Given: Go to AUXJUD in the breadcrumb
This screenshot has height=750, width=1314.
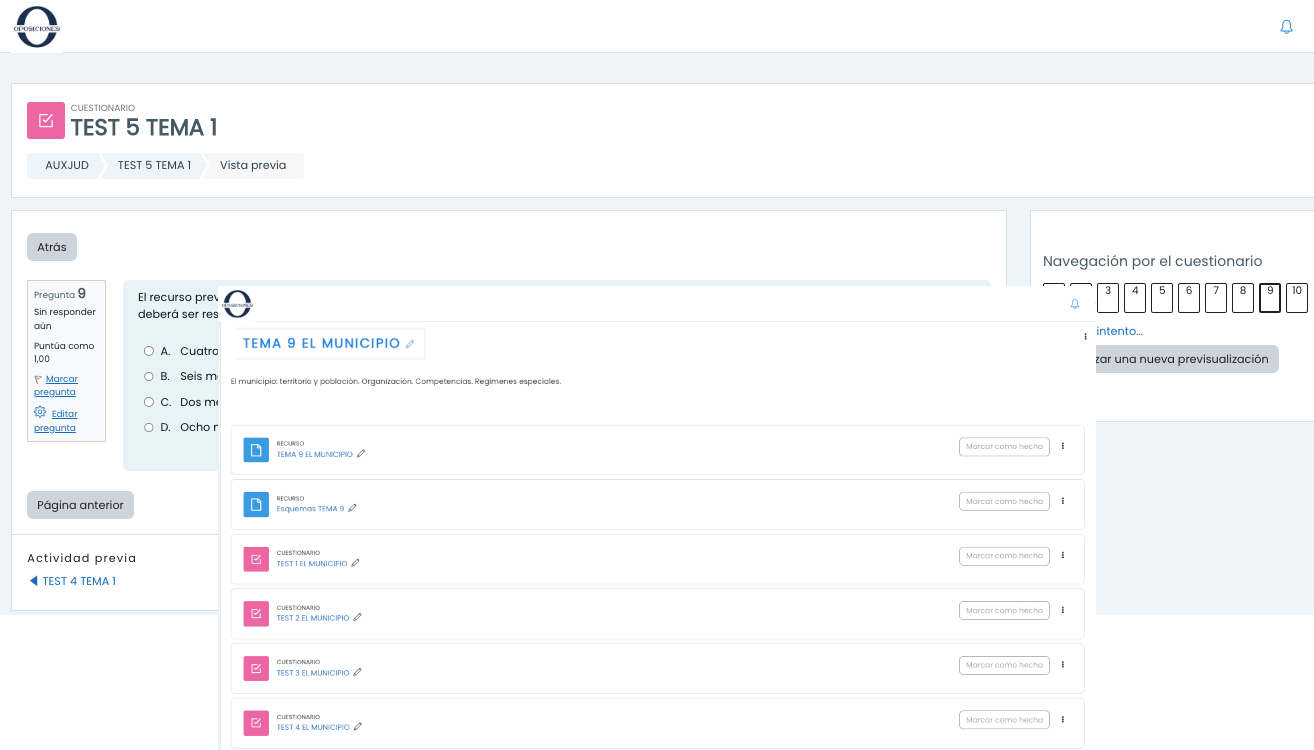Looking at the screenshot, I should pyautogui.click(x=67, y=165).
